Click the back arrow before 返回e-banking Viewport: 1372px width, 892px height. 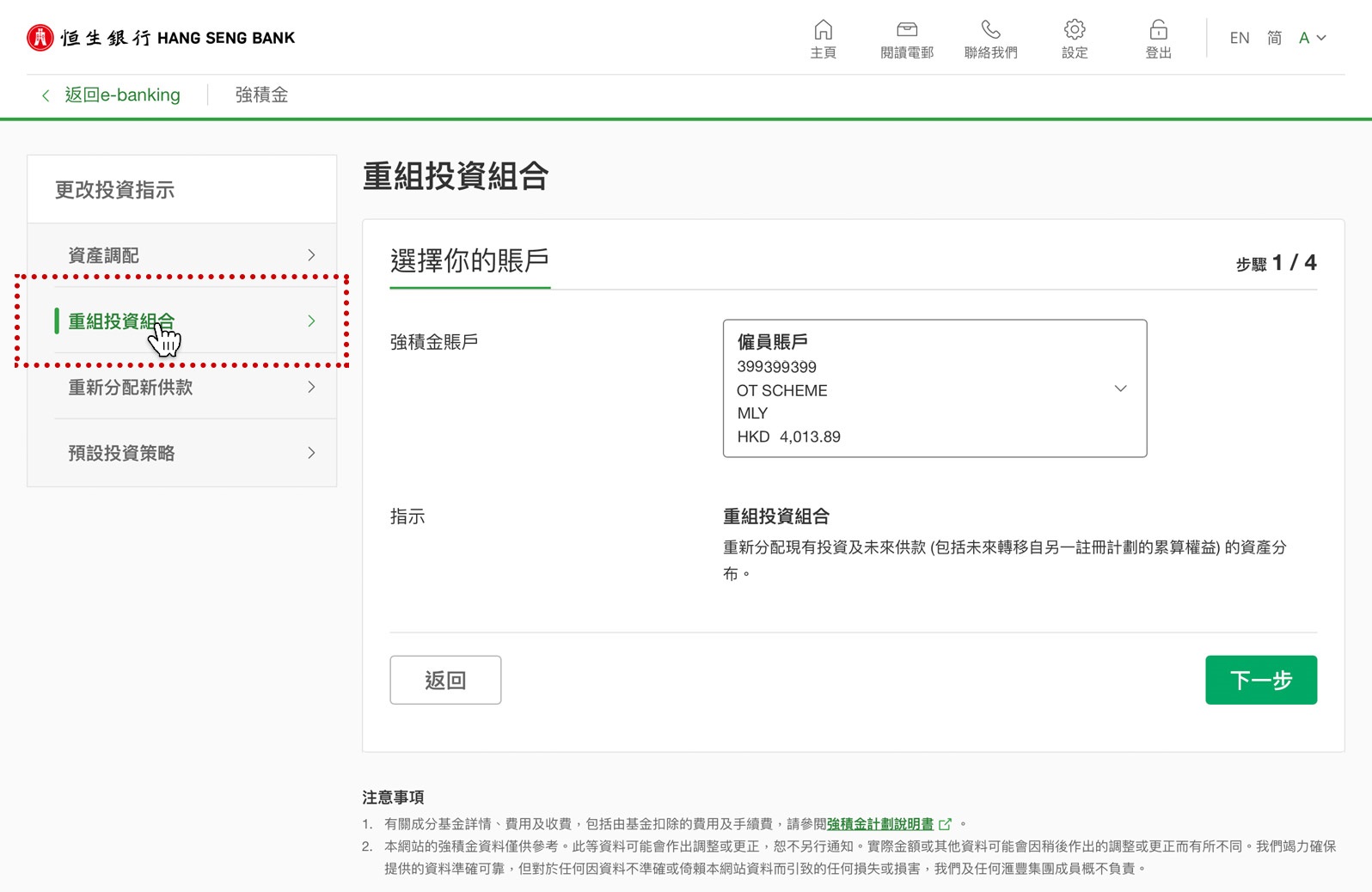[x=46, y=95]
